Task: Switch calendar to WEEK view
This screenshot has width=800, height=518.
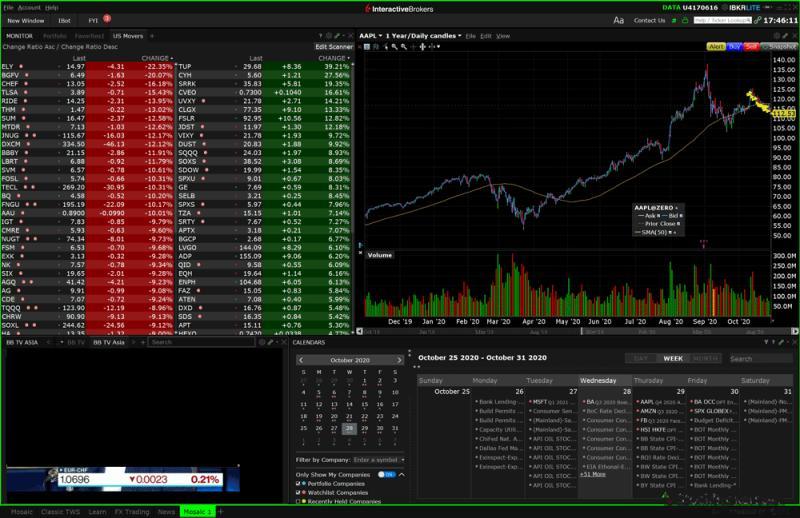Action: pyautogui.click(x=673, y=359)
